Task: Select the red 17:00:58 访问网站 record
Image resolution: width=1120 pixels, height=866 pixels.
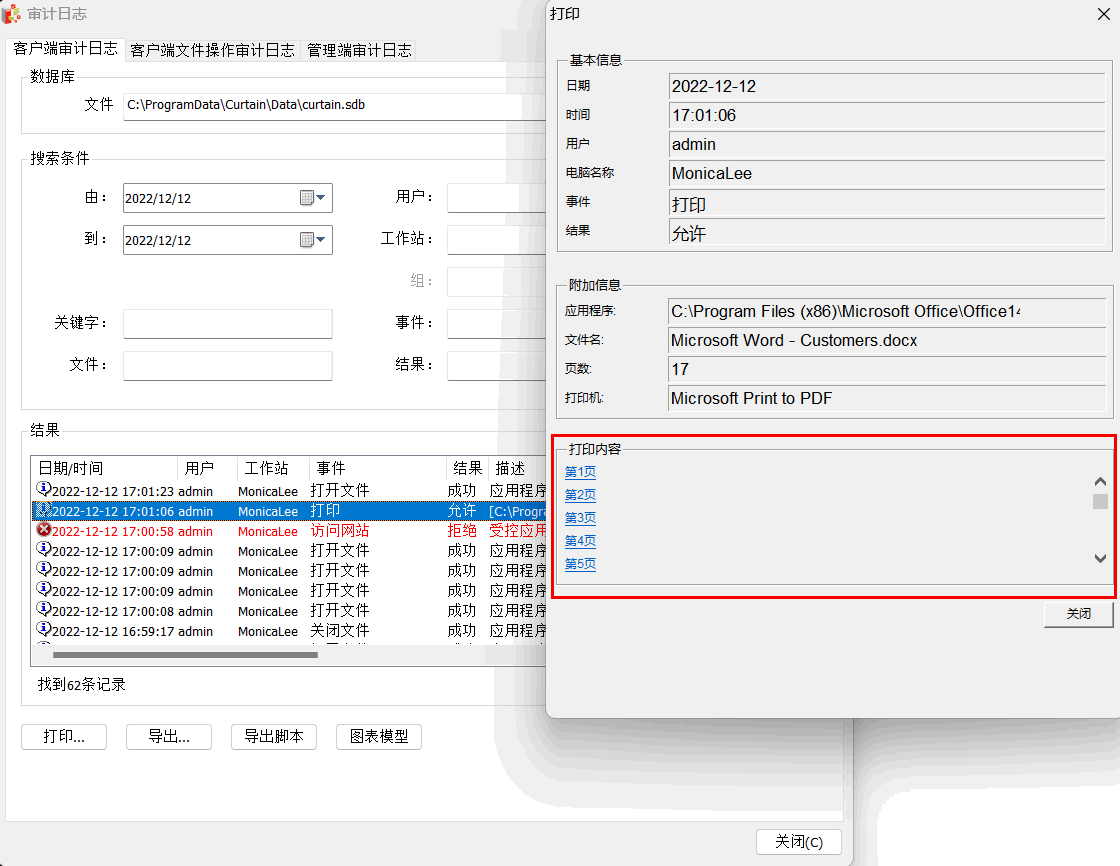Action: point(289,531)
